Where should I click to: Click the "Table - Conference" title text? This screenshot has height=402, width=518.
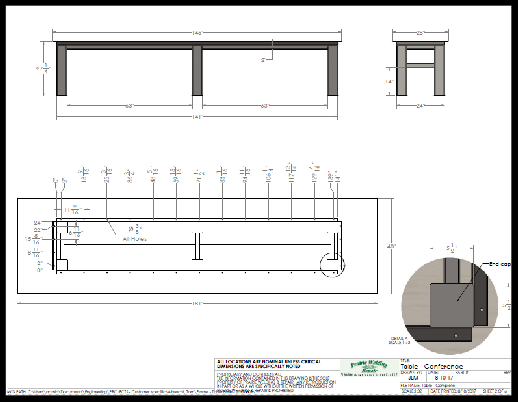point(432,366)
